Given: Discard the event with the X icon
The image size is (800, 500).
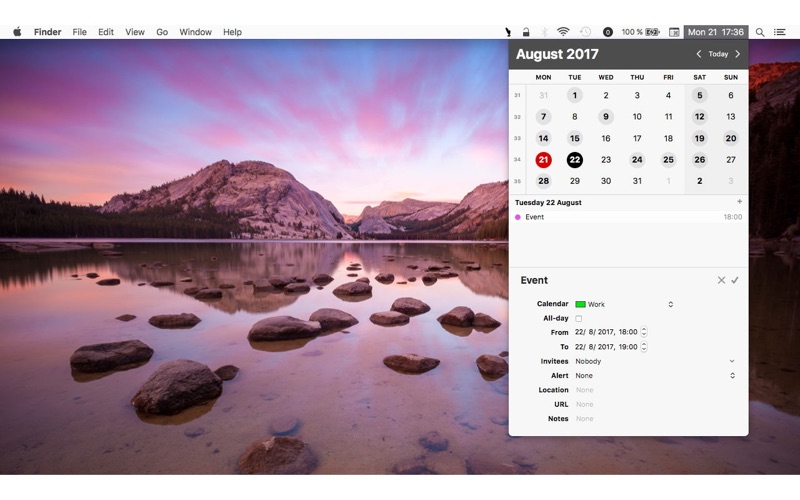Looking at the screenshot, I should click(721, 280).
